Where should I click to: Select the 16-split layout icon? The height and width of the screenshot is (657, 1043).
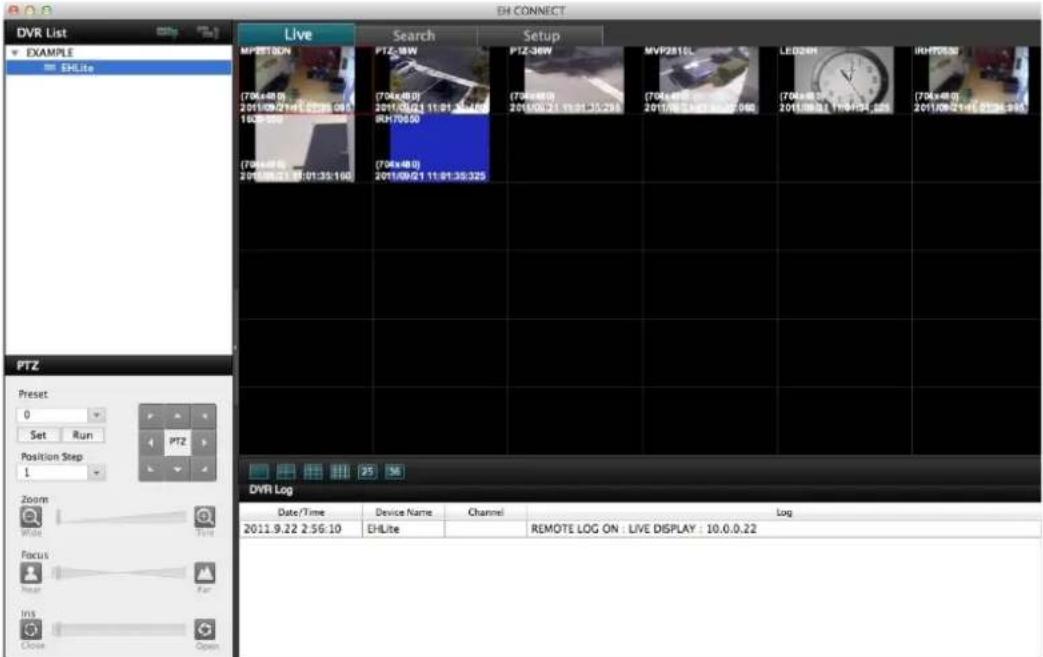pos(340,471)
